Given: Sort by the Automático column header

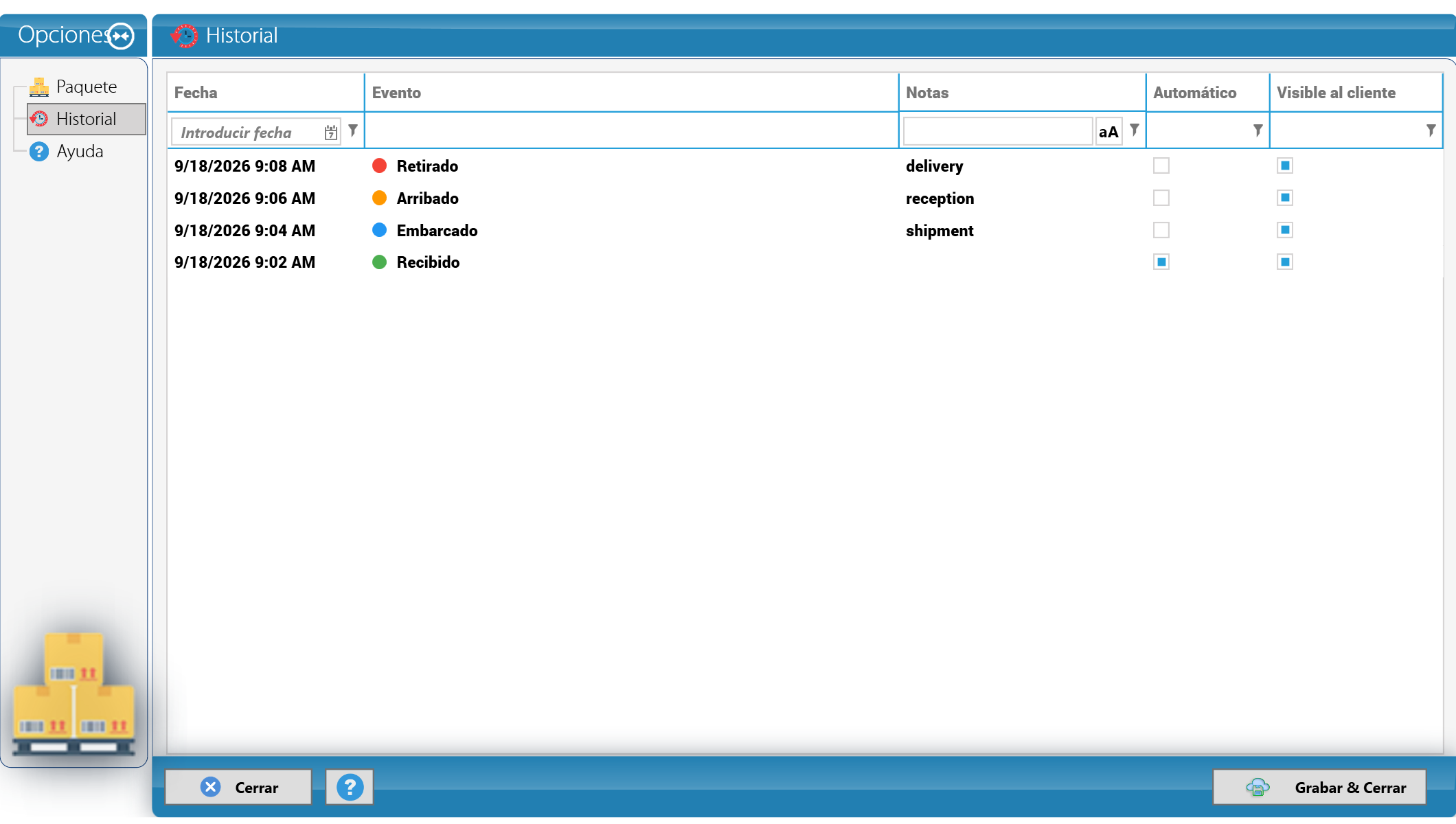Looking at the screenshot, I should 1208,93.
